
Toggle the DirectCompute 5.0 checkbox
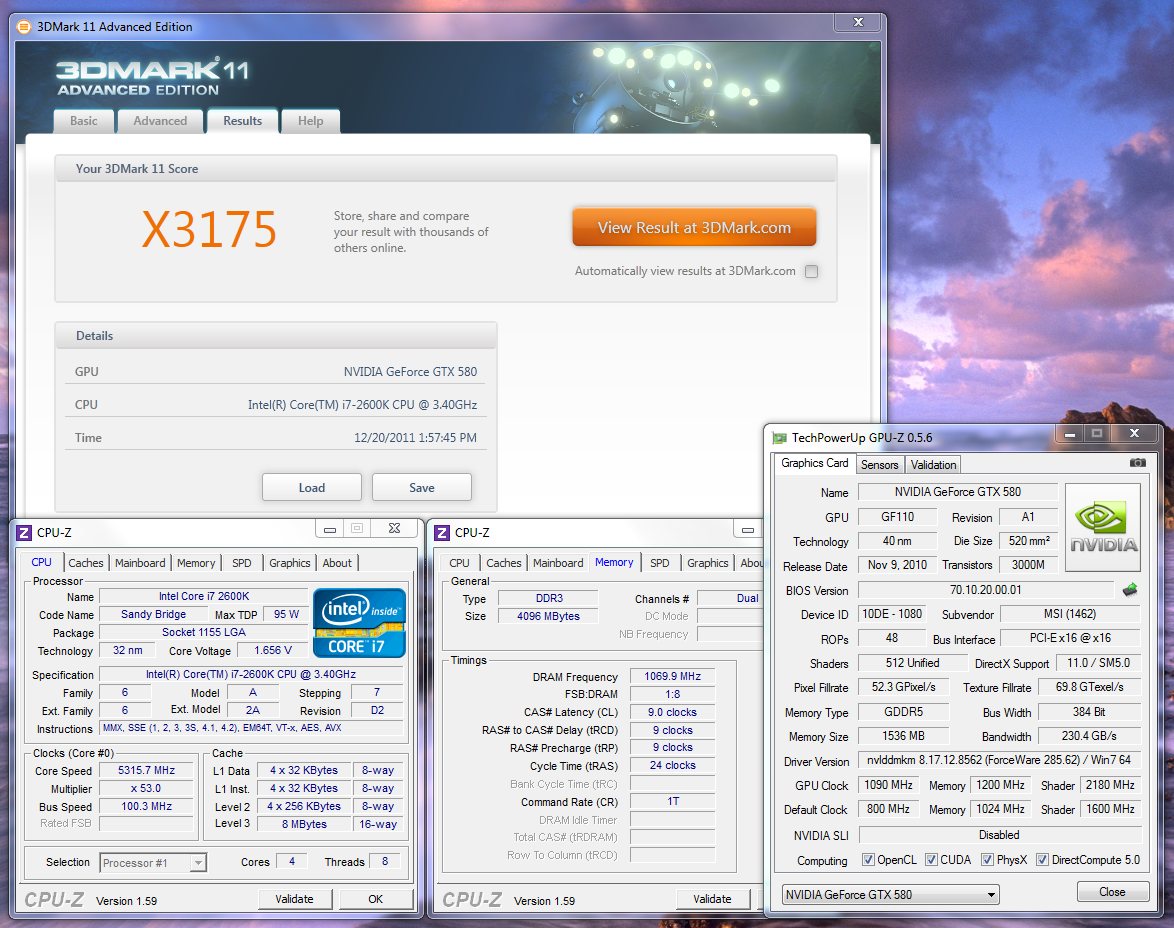click(x=1042, y=859)
